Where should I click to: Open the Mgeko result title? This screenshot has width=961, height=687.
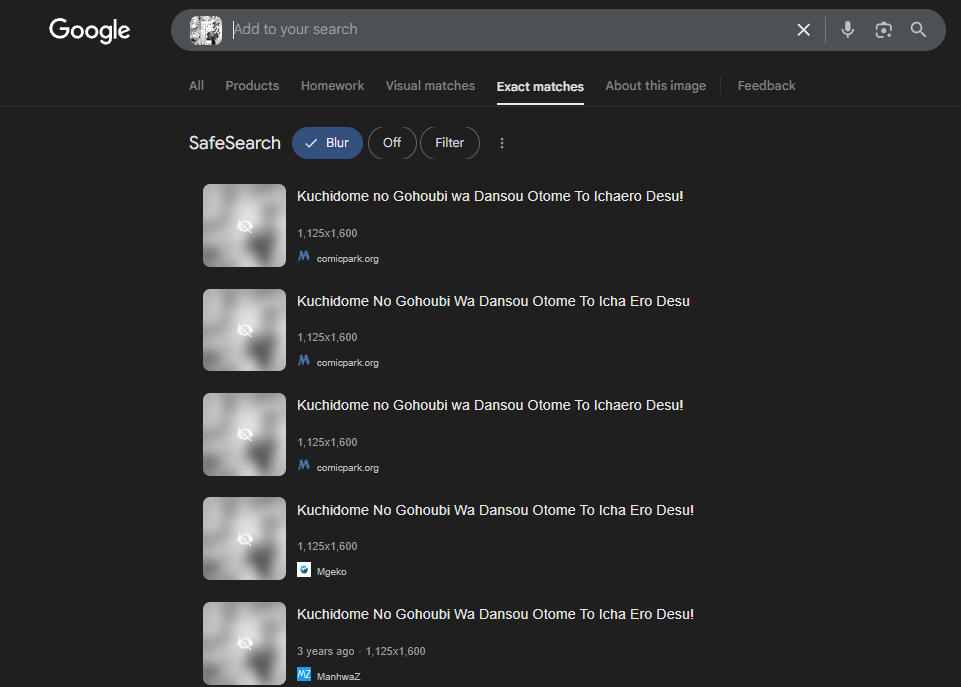(x=495, y=511)
